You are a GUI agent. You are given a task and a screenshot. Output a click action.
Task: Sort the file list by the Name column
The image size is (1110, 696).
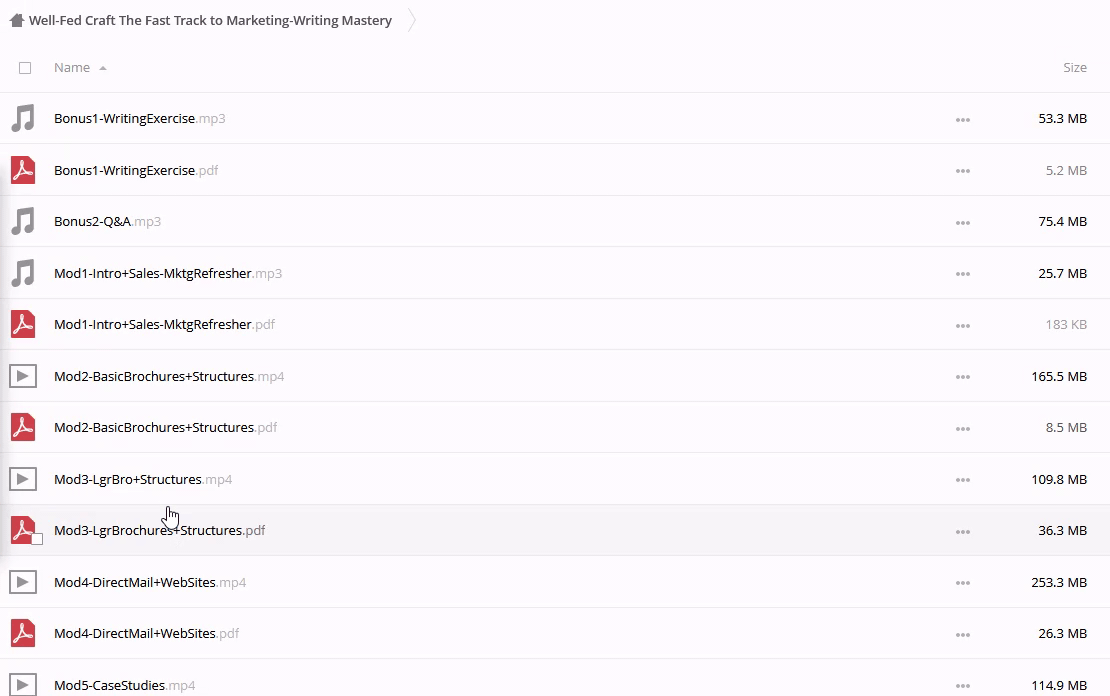(72, 68)
